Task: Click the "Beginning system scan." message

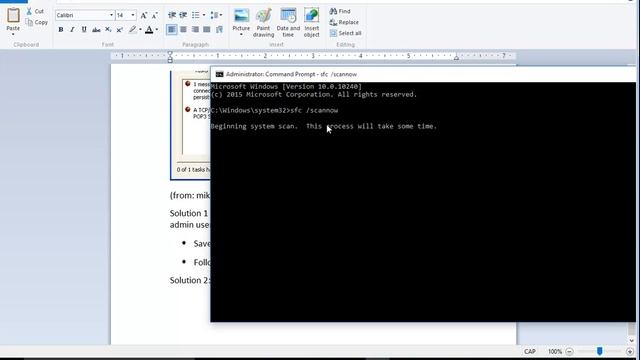Action: tap(254, 126)
